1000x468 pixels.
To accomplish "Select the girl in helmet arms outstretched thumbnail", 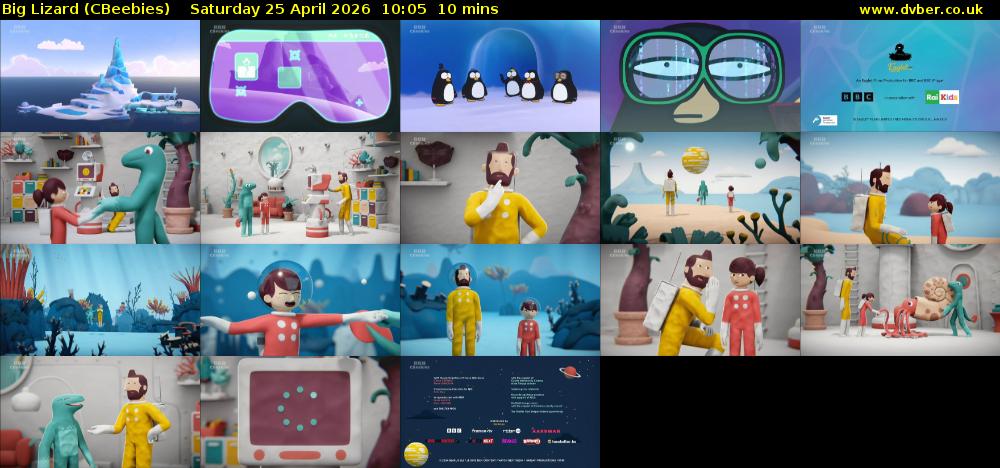I will tap(300, 300).
